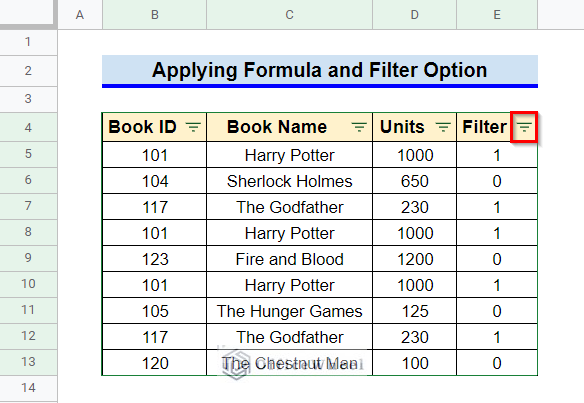Open the Book Name filter icon

pyautogui.click(x=359, y=127)
